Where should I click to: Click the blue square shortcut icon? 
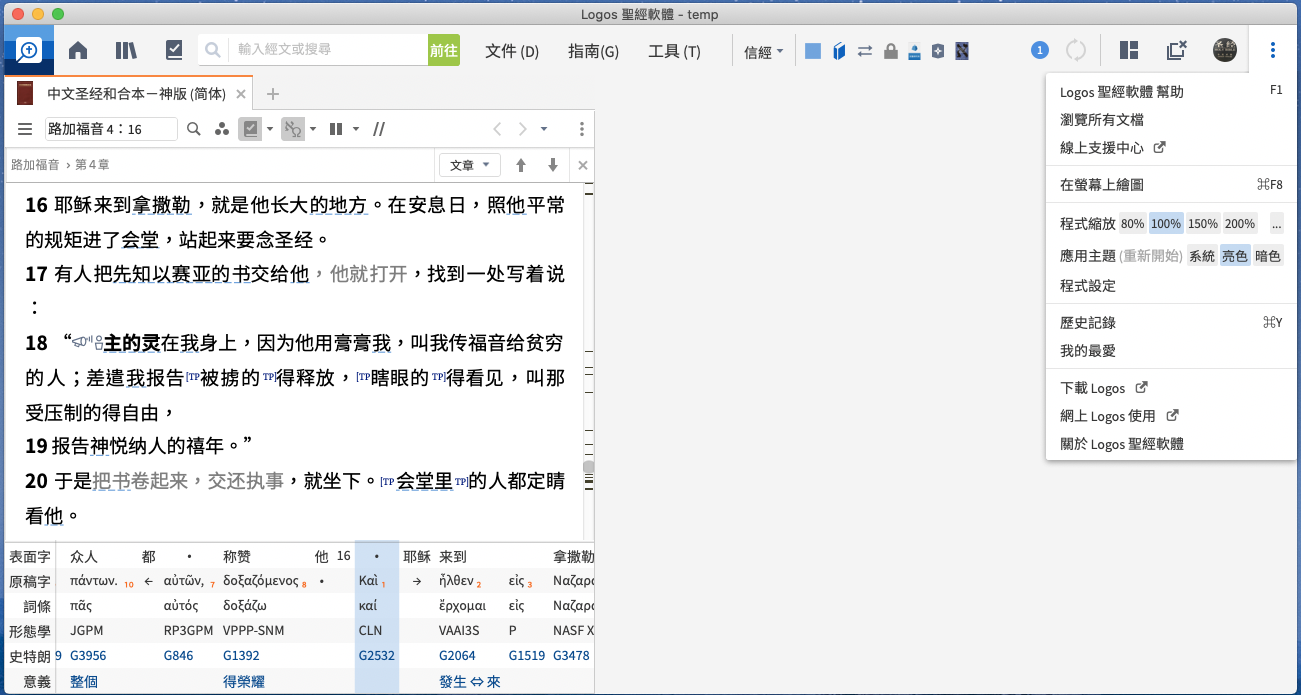[x=813, y=51]
